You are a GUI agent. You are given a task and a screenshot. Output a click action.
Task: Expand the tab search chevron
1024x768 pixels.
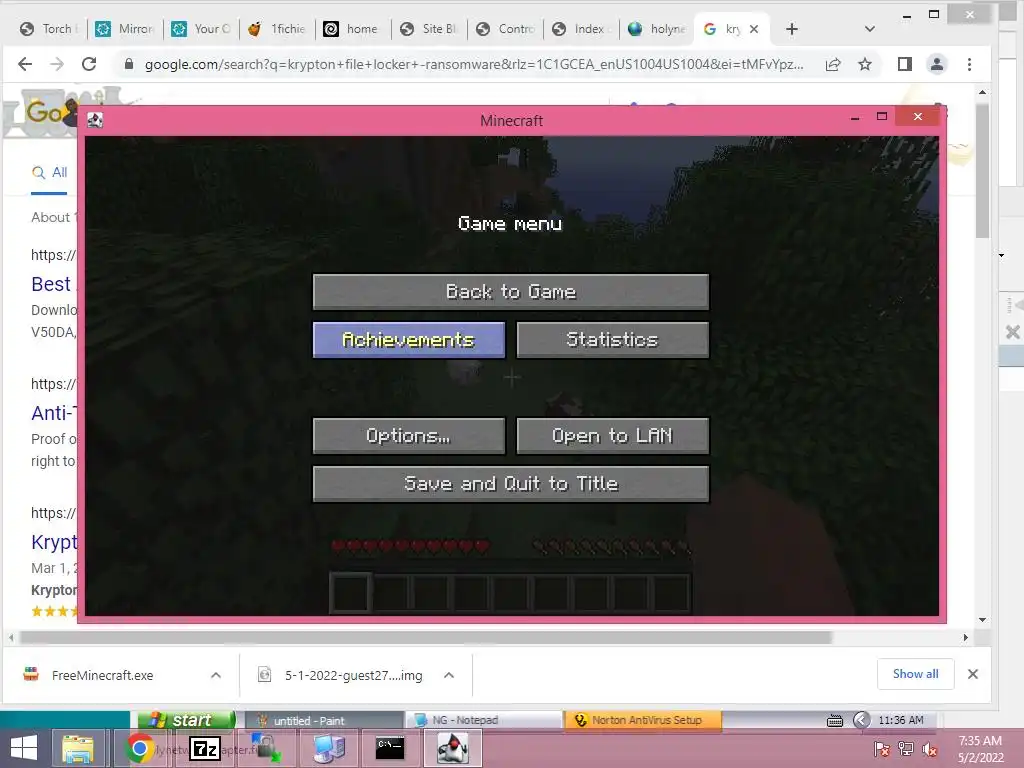(869, 29)
